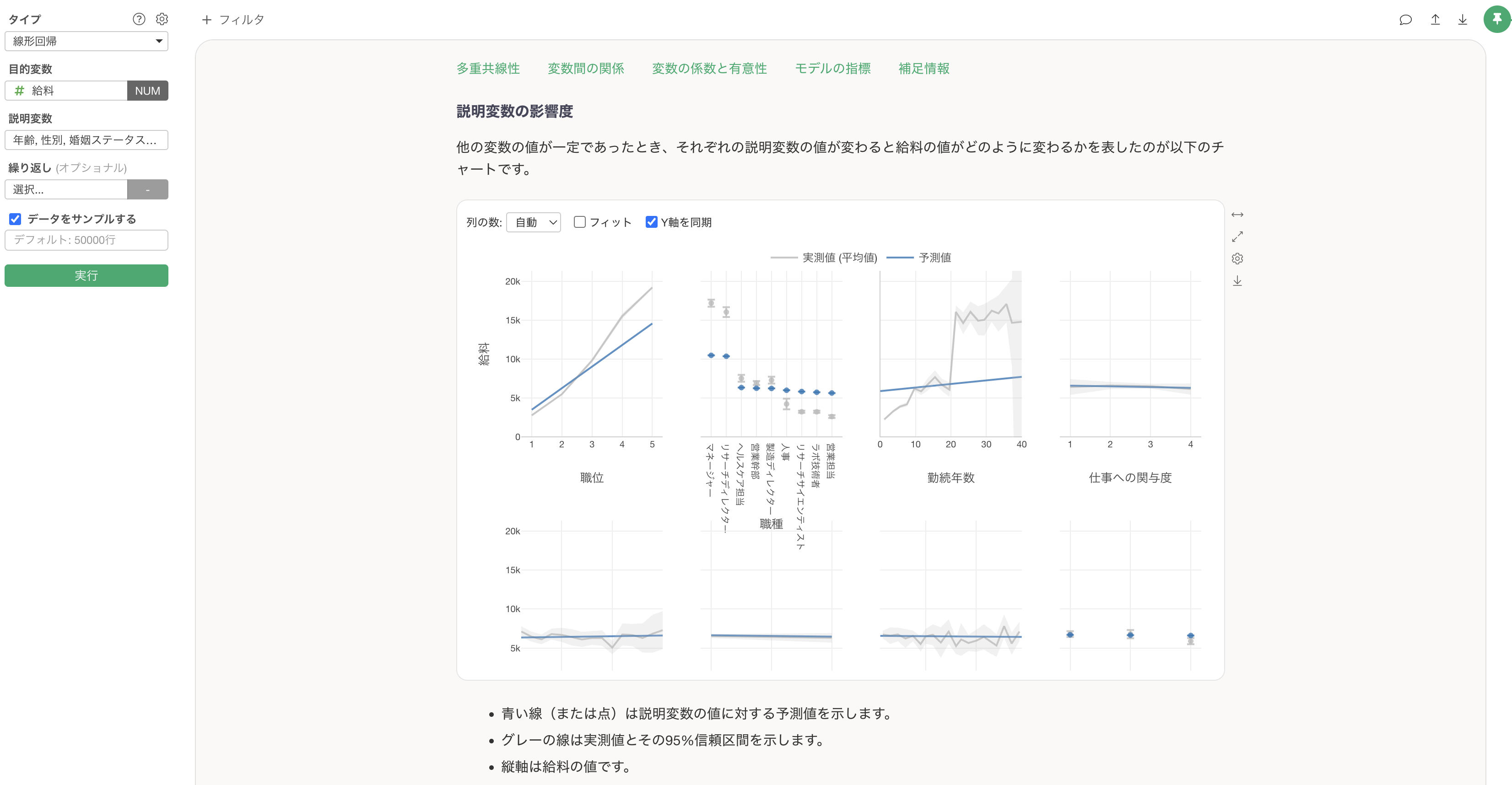The width and height of the screenshot is (1512, 785).
Task: Click the green 実行 button
Action: (86, 276)
